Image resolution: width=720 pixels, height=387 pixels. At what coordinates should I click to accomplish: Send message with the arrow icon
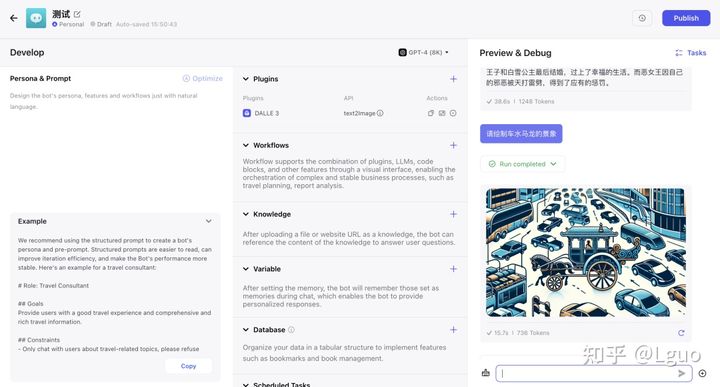[682, 373]
